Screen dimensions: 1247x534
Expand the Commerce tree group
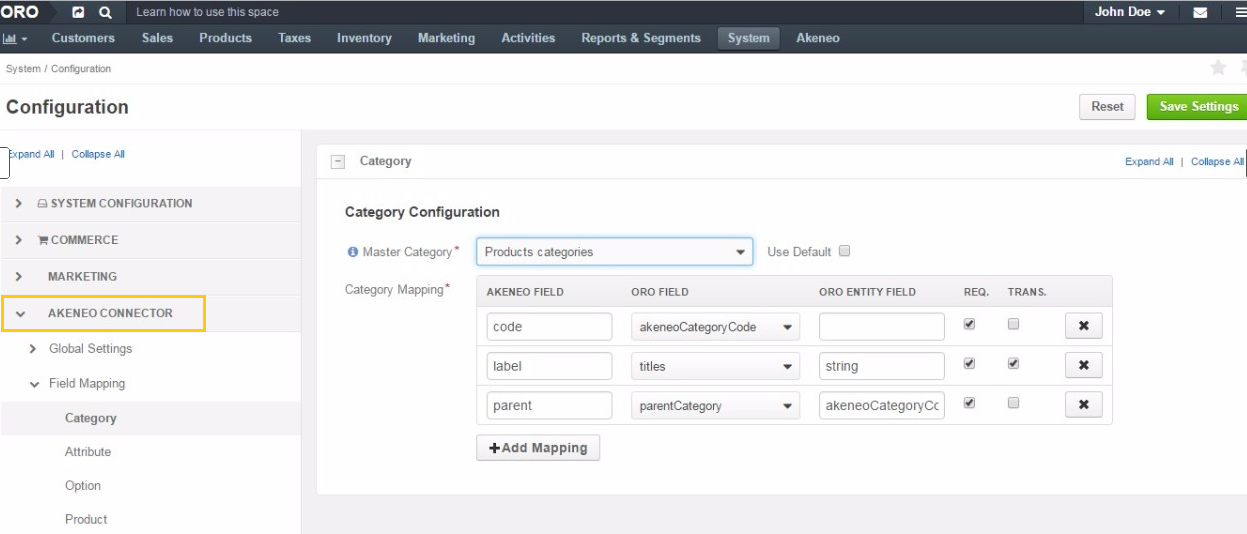[x=150, y=240]
